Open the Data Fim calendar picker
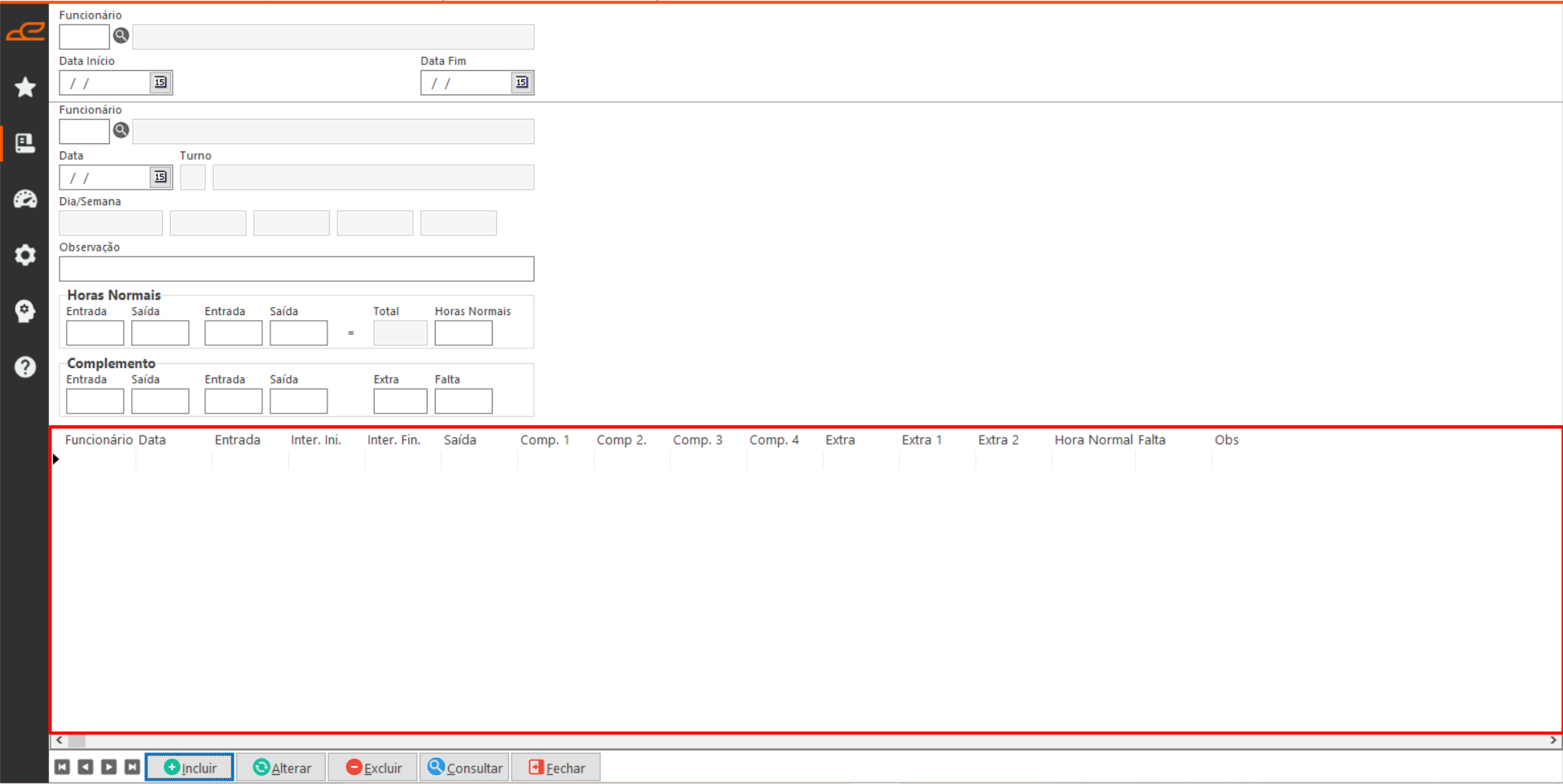Viewport: 1563px width, 784px height. tap(521, 82)
